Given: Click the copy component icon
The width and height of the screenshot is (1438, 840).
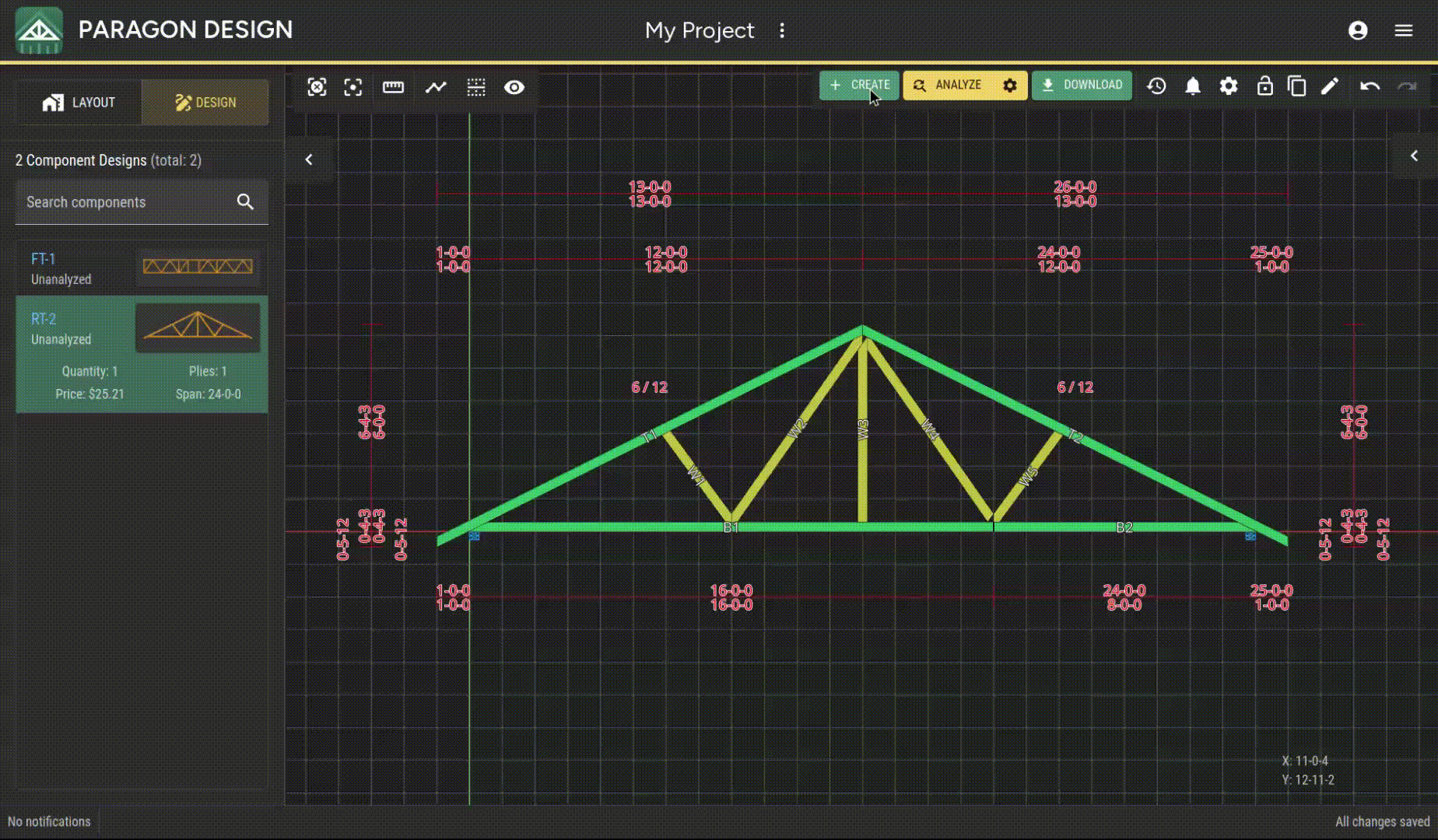Looking at the screenshot, I should tap(1296, 86).
